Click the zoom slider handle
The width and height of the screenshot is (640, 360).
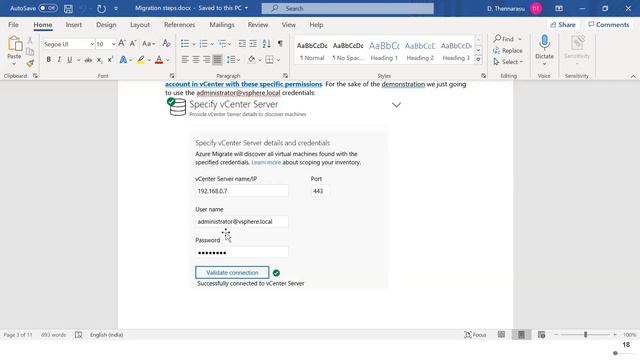585,335
